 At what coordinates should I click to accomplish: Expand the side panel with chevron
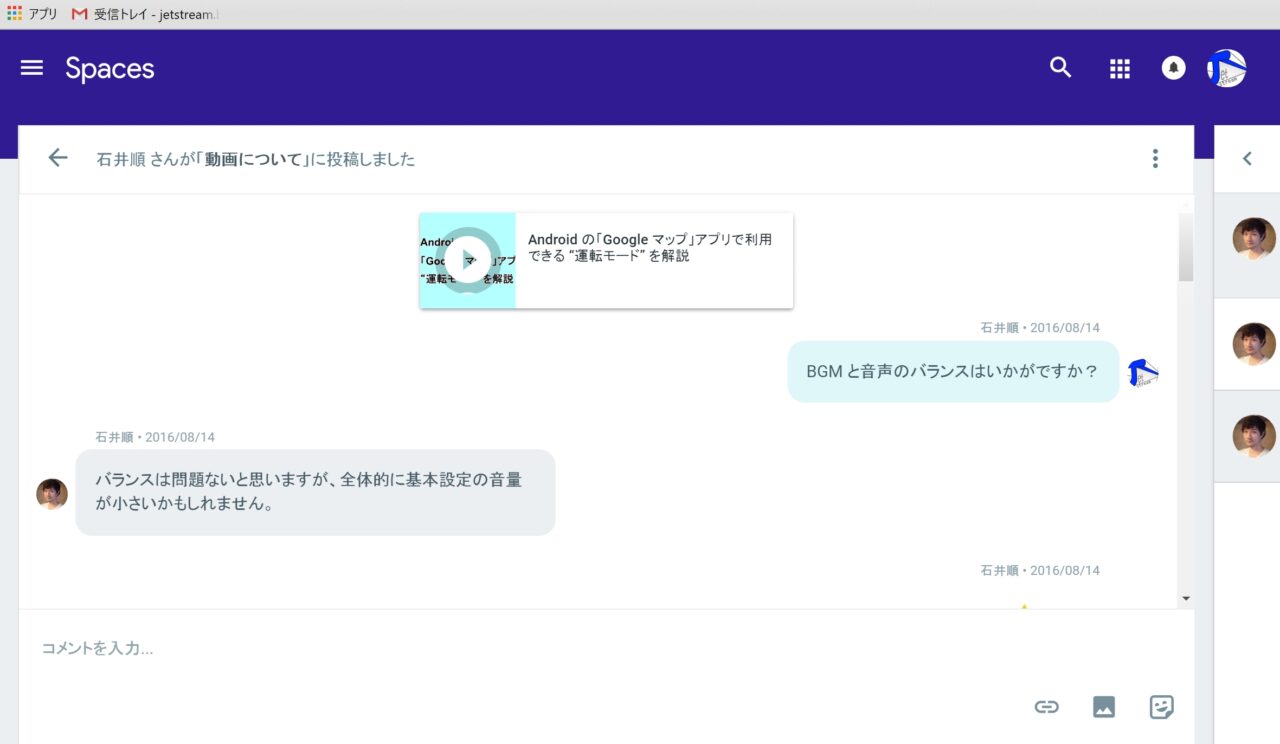(1247, 158)
